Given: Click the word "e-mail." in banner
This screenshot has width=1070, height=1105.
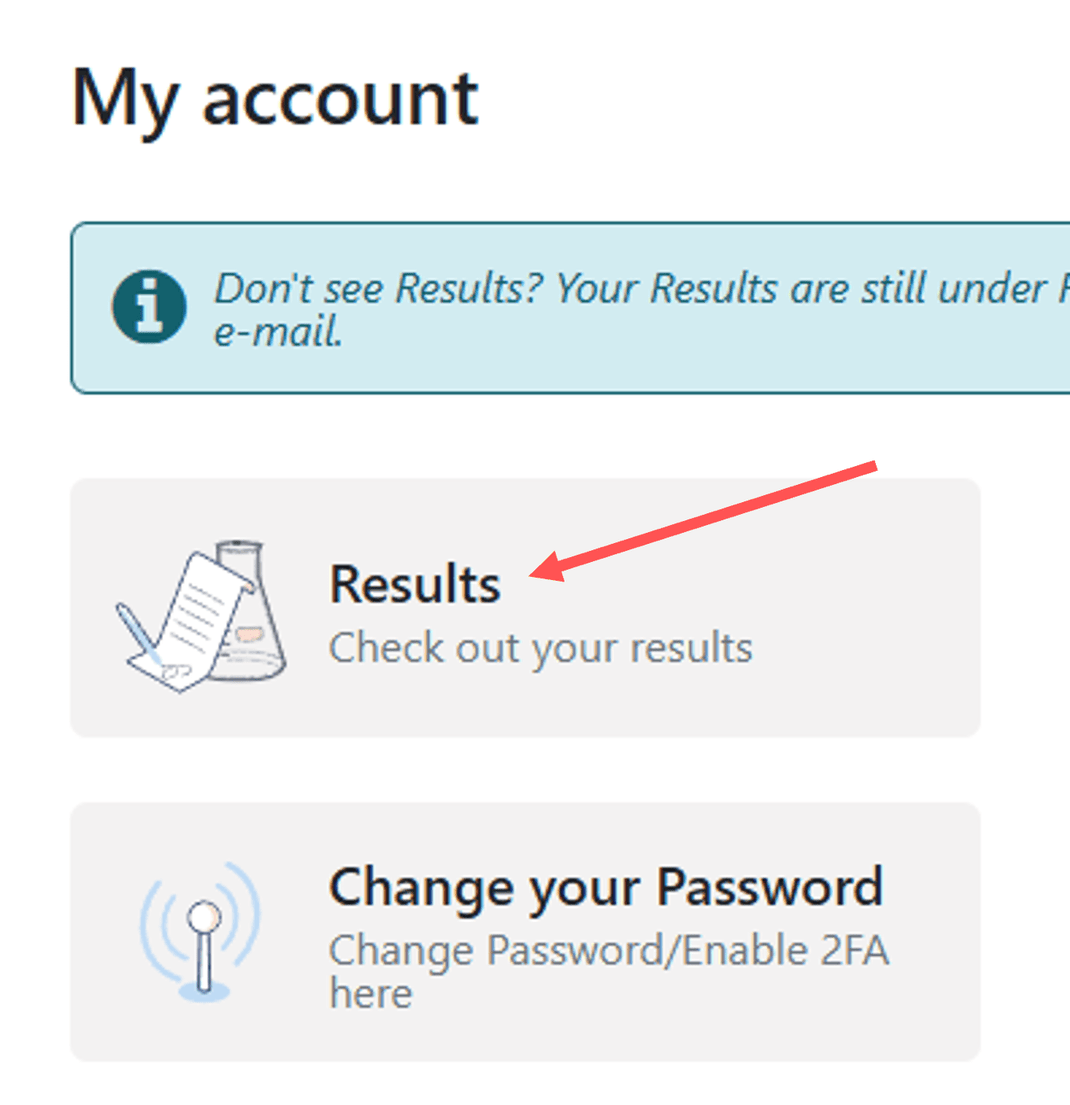Looking at the screenshot, I should (x=279, y=333).
